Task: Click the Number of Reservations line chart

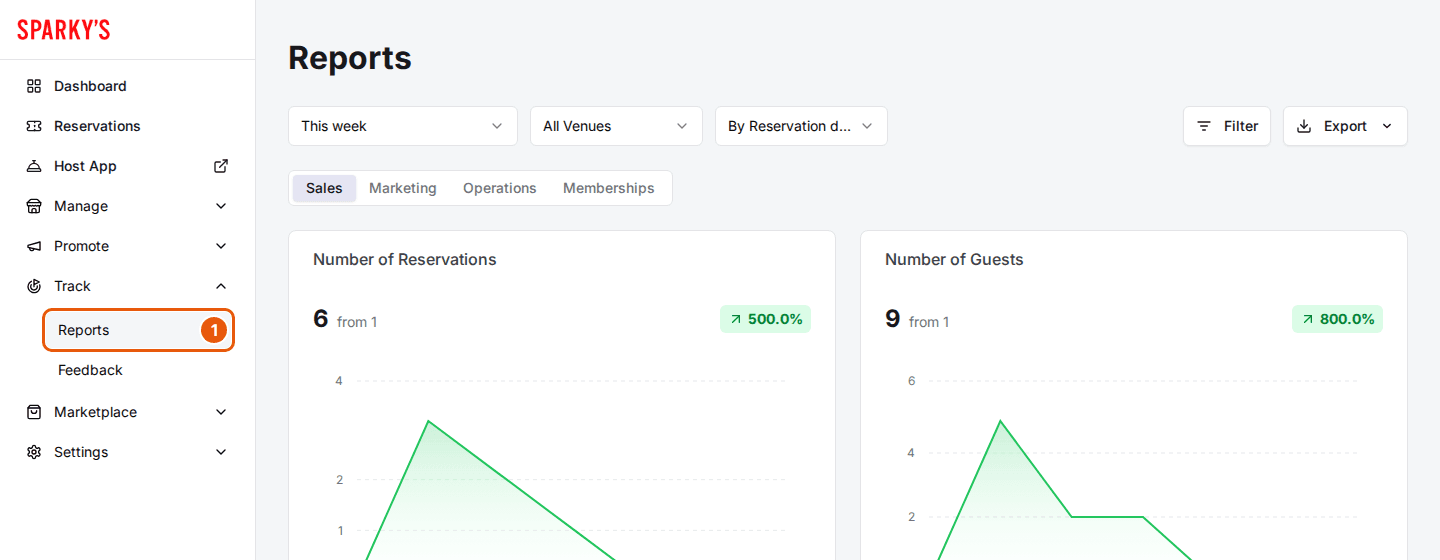Action: (561, 465)
